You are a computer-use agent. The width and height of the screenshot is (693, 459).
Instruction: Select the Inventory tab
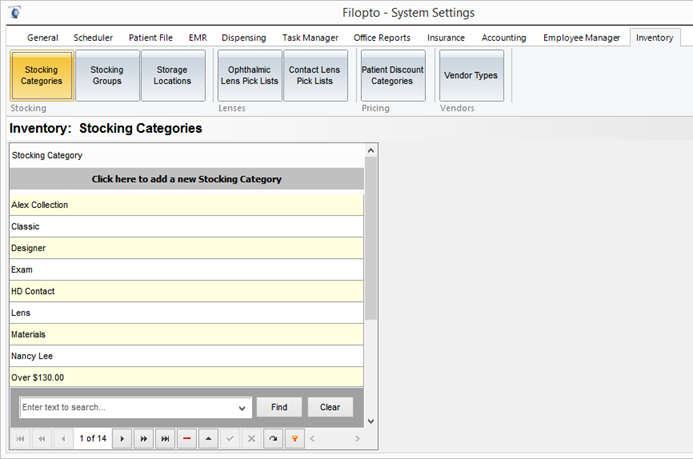click(x=655, y=38)
